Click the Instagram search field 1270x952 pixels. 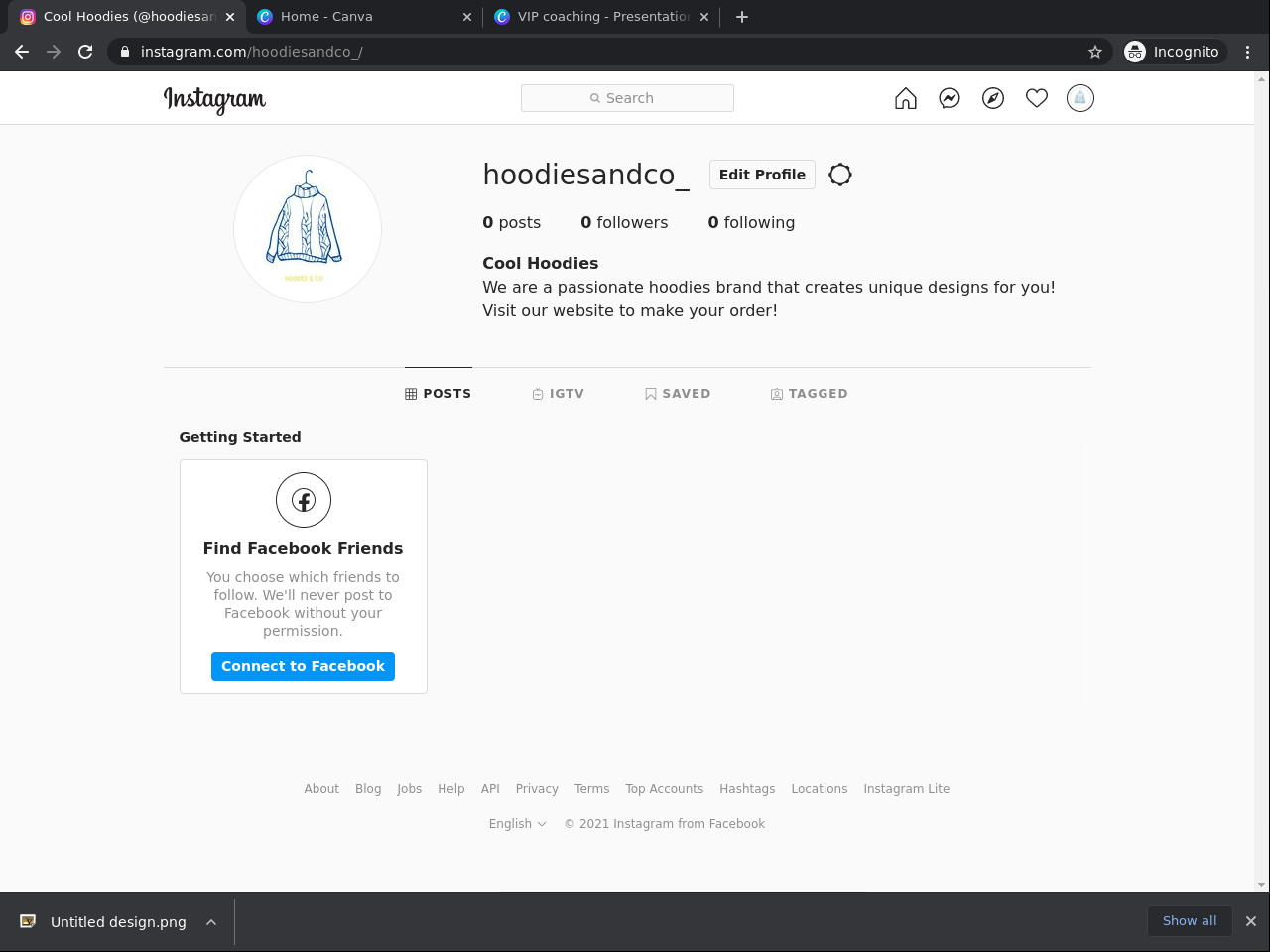click(x=627, y=98)
